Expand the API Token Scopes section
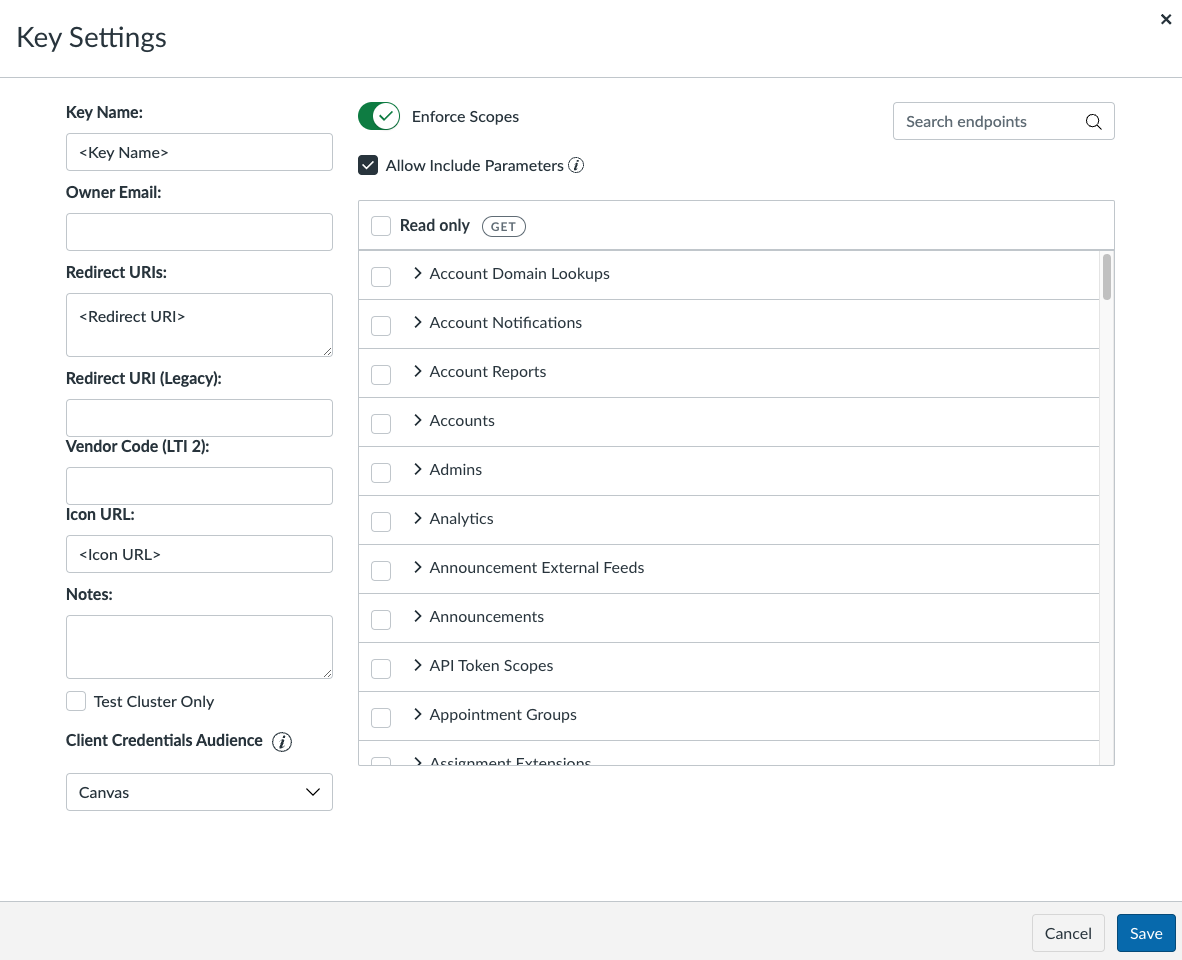1182x960 pixels. pyautogui.click(x=417, y=667)
